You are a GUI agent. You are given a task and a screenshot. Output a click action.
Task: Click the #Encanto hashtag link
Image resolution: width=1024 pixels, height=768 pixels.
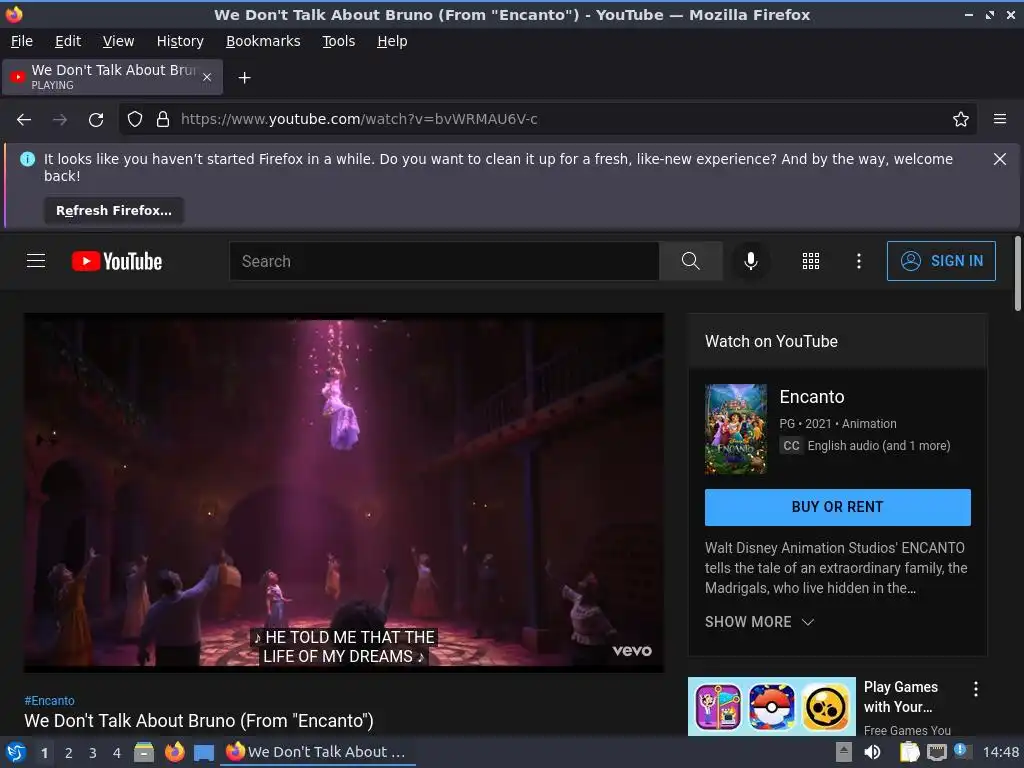(50, 701)
